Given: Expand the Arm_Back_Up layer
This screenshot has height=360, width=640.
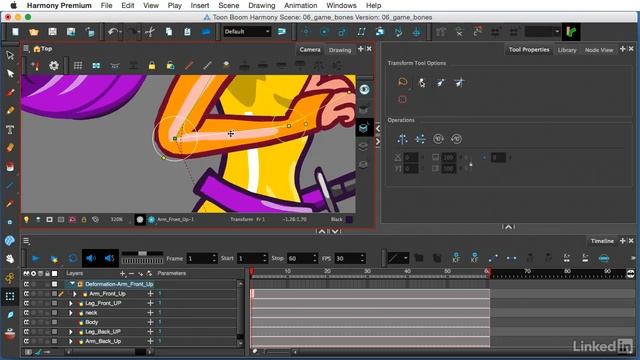Looking at the screenshot, I should (71, 341).
